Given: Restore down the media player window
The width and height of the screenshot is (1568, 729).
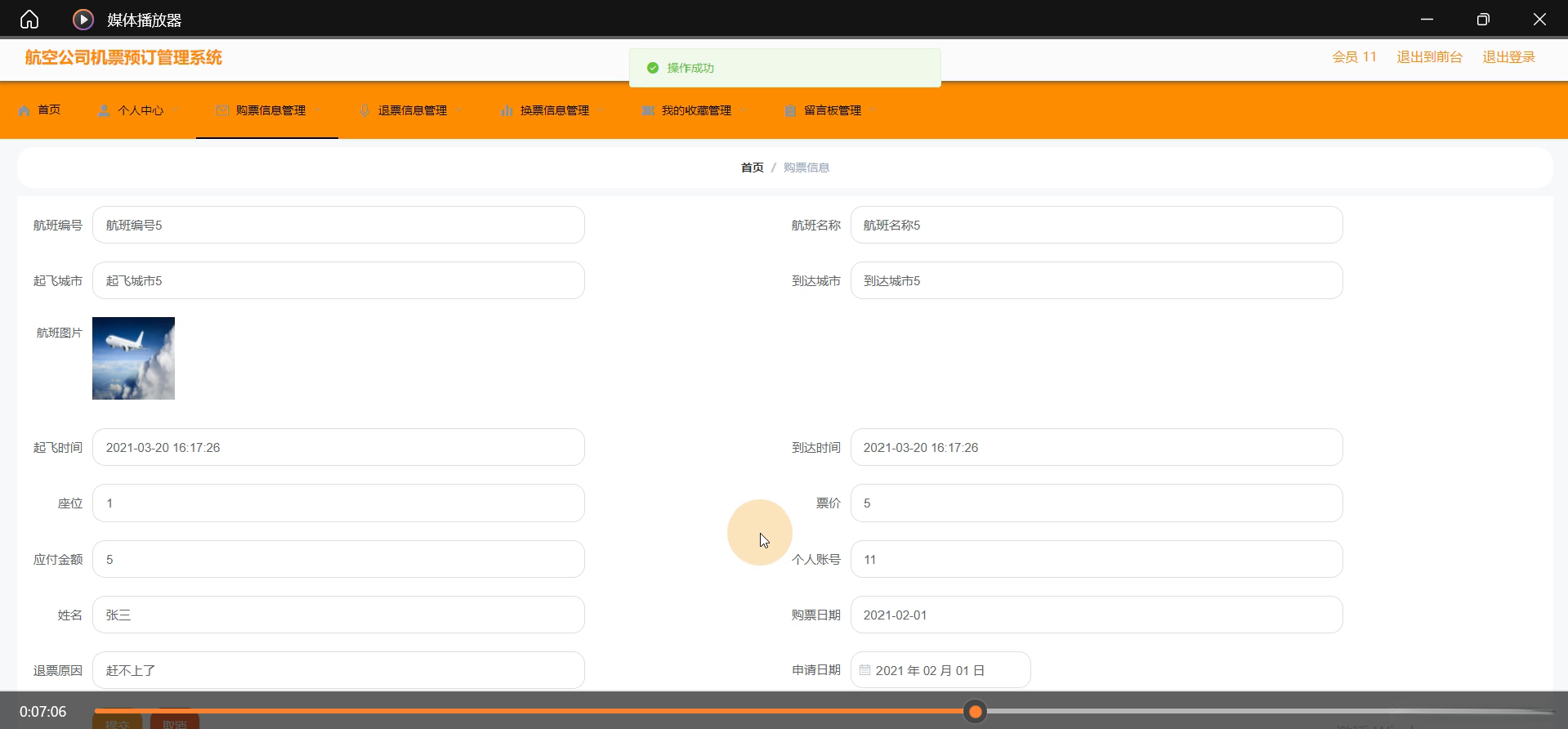Looking at the screenshot, I should 1483,19.
